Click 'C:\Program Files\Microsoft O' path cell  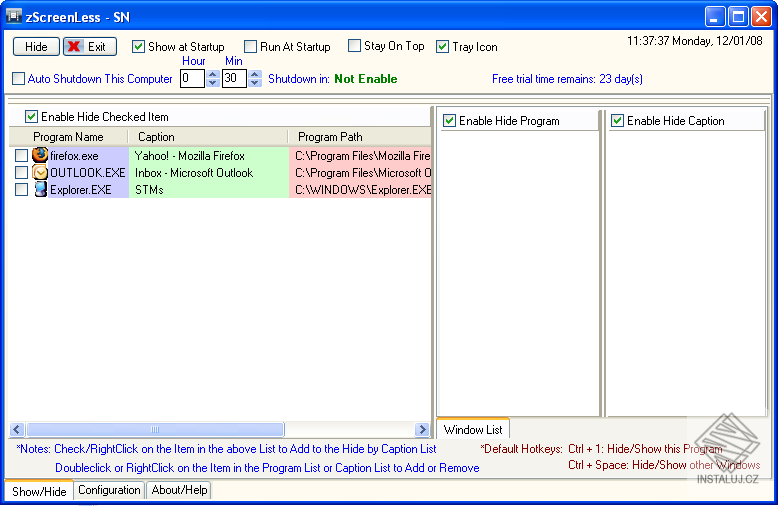point(360,173)
